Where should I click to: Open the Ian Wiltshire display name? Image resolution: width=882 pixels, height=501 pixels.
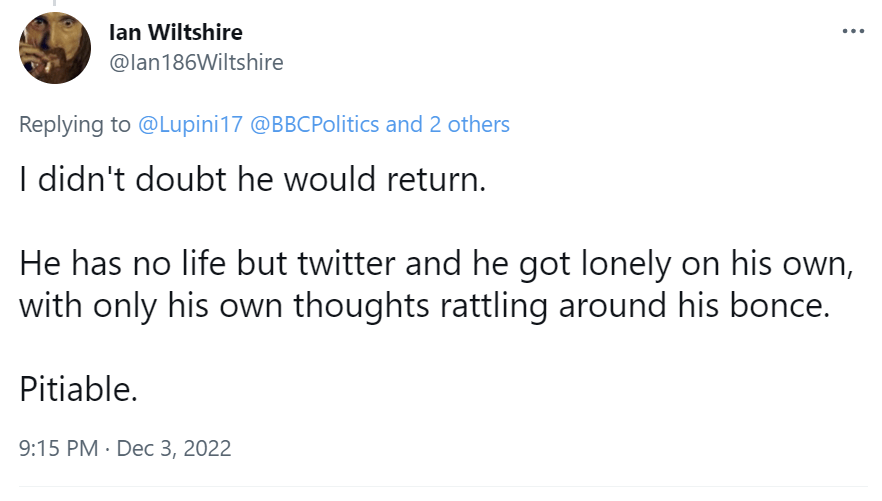pos(175,33)
